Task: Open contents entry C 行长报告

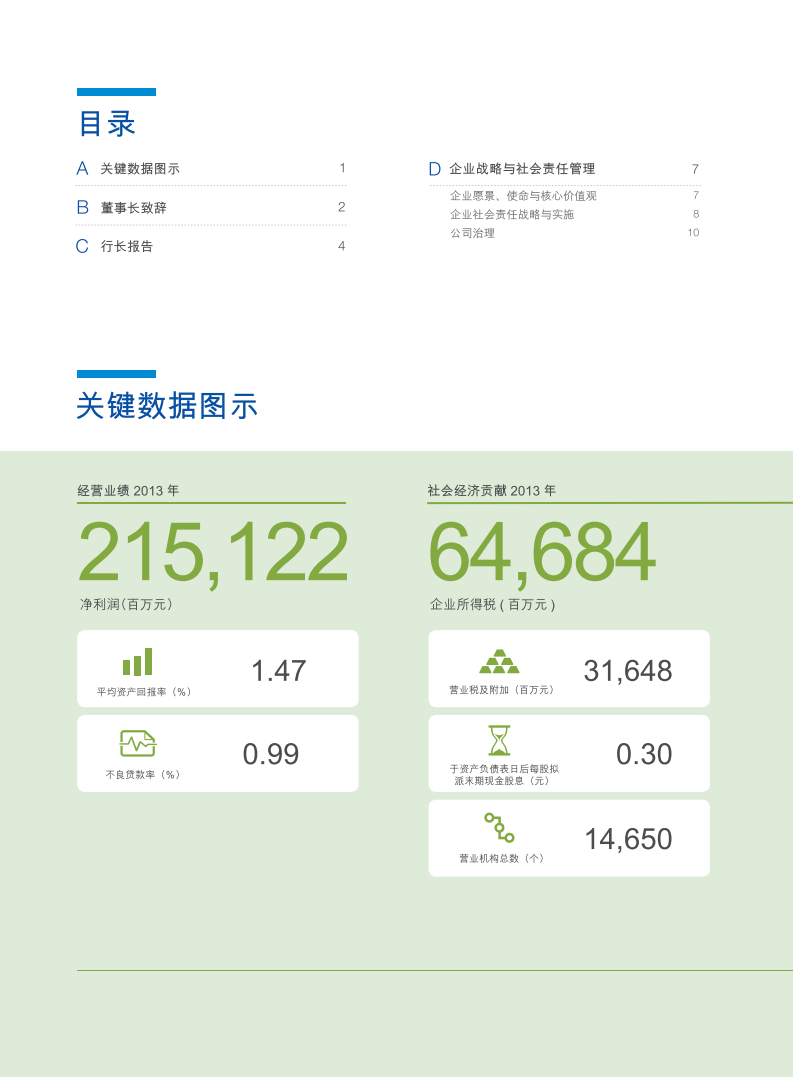Action: click(211, 246)
